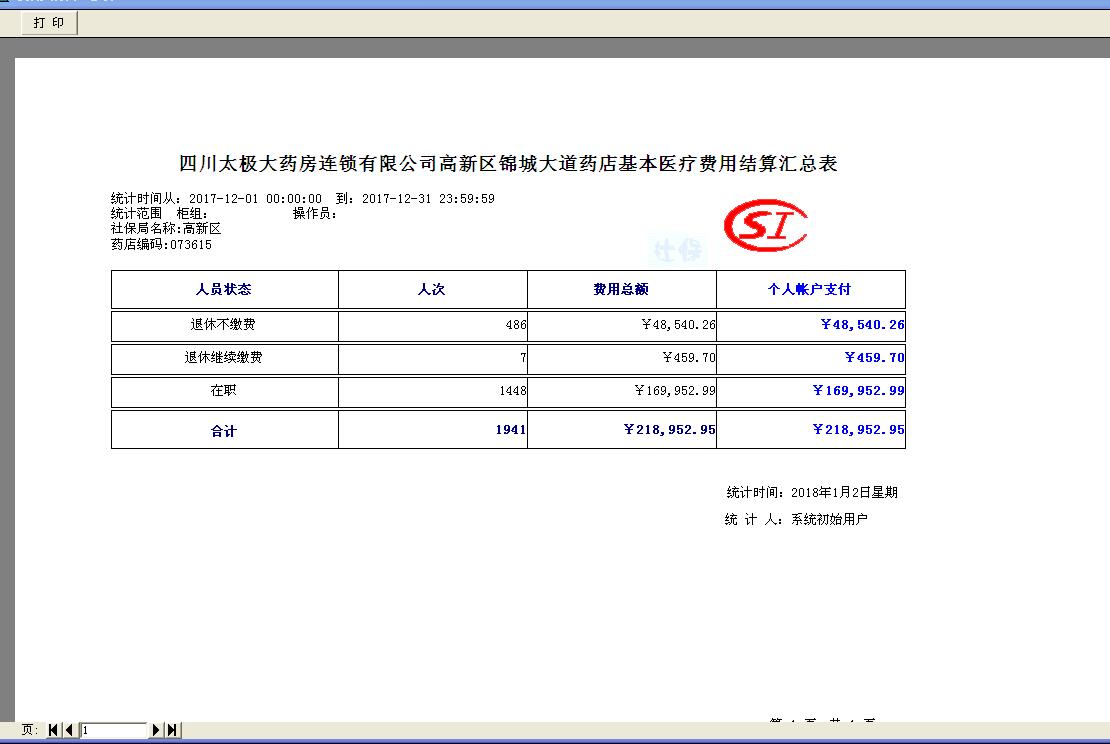Image resolution: width=1110 pixels, height=744 pixels.
Task: Go to previous page arrow
Action: pos(69,730)
